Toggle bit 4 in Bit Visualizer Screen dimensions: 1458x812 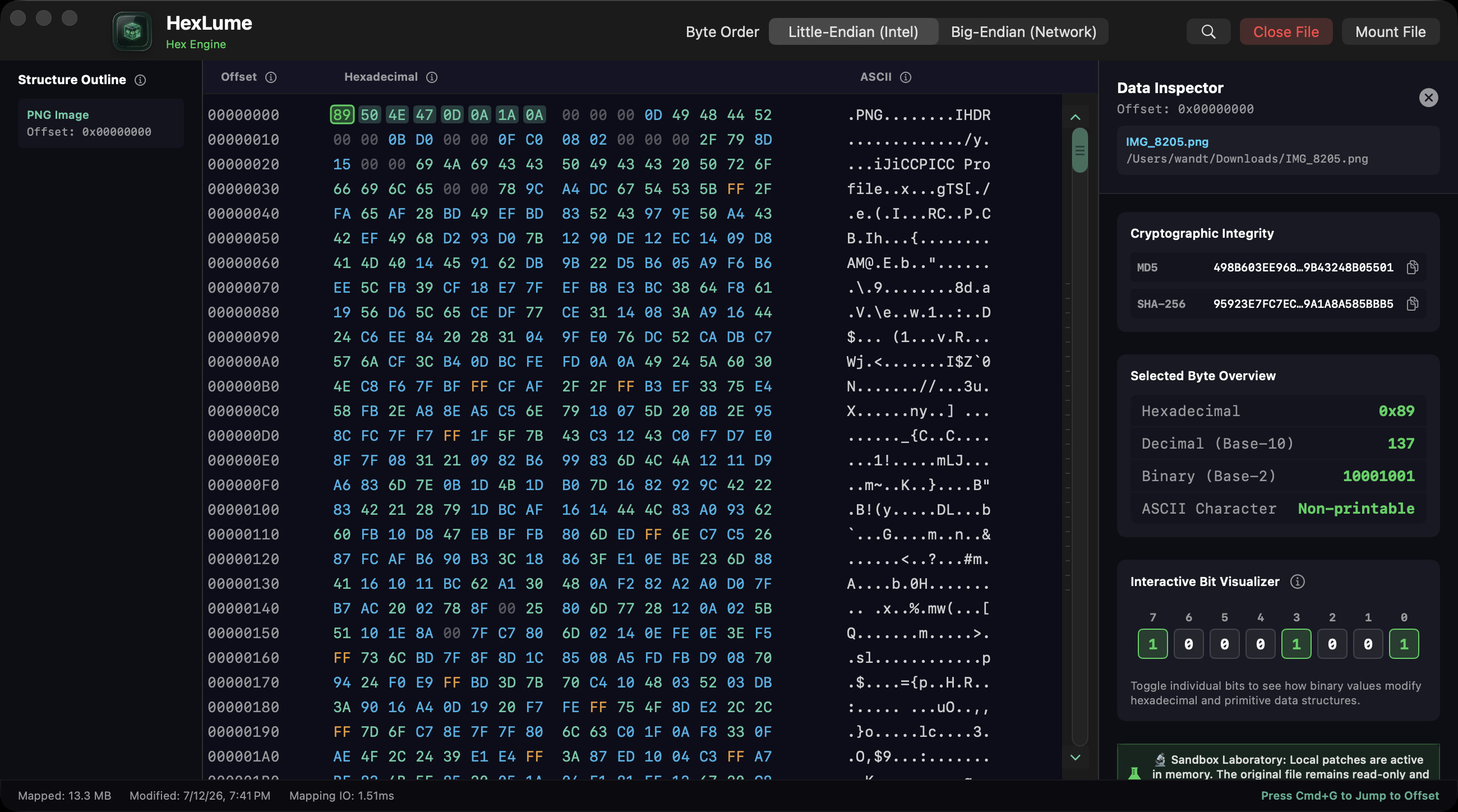click(x=1261, y=644)
